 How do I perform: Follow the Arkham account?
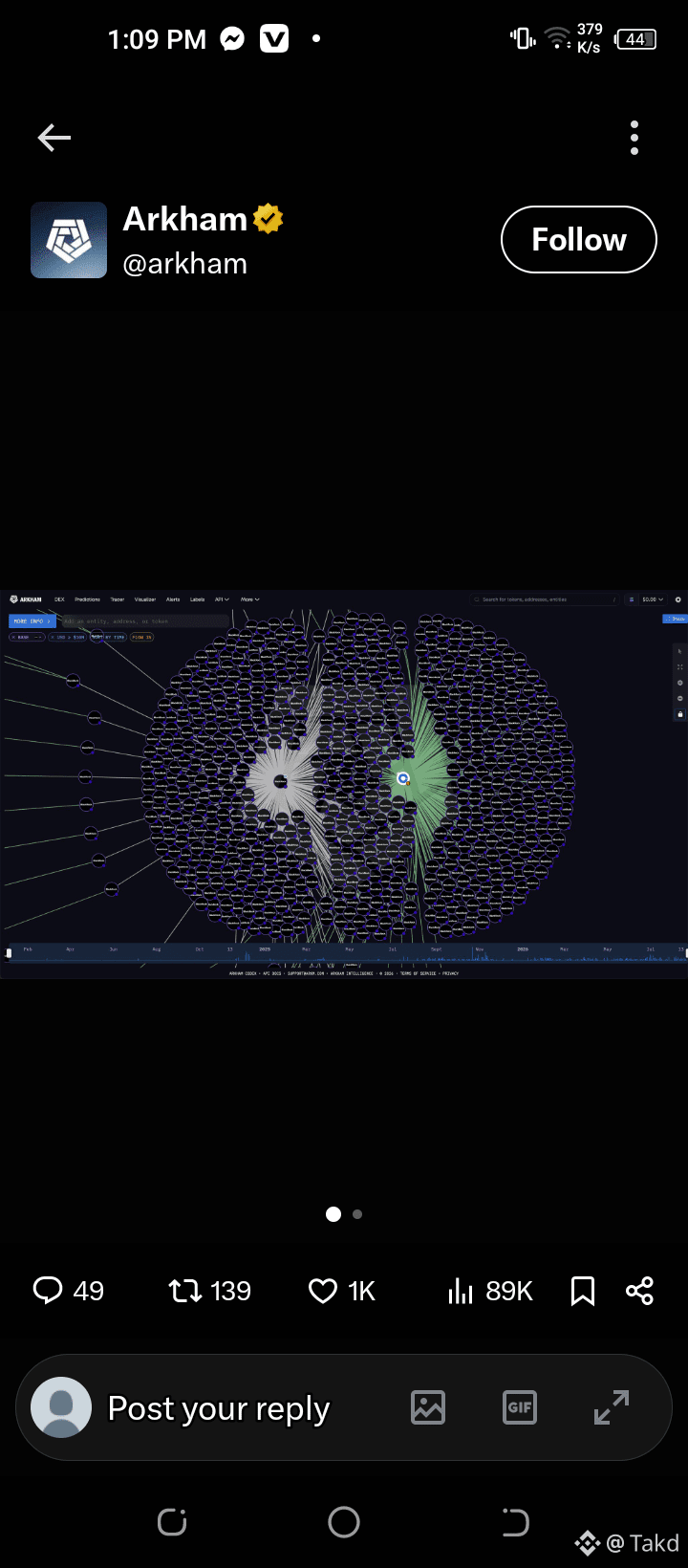tap(579, 239)
